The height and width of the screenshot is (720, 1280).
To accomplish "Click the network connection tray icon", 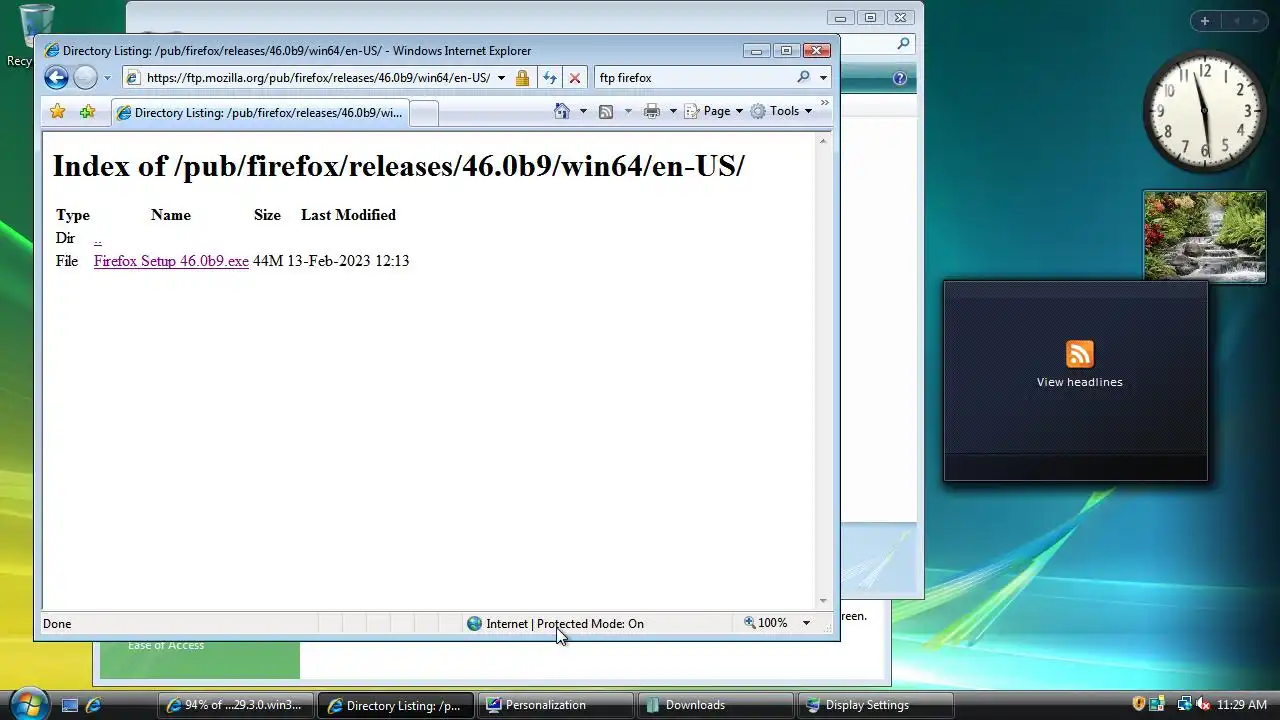I will (1184, 704).
